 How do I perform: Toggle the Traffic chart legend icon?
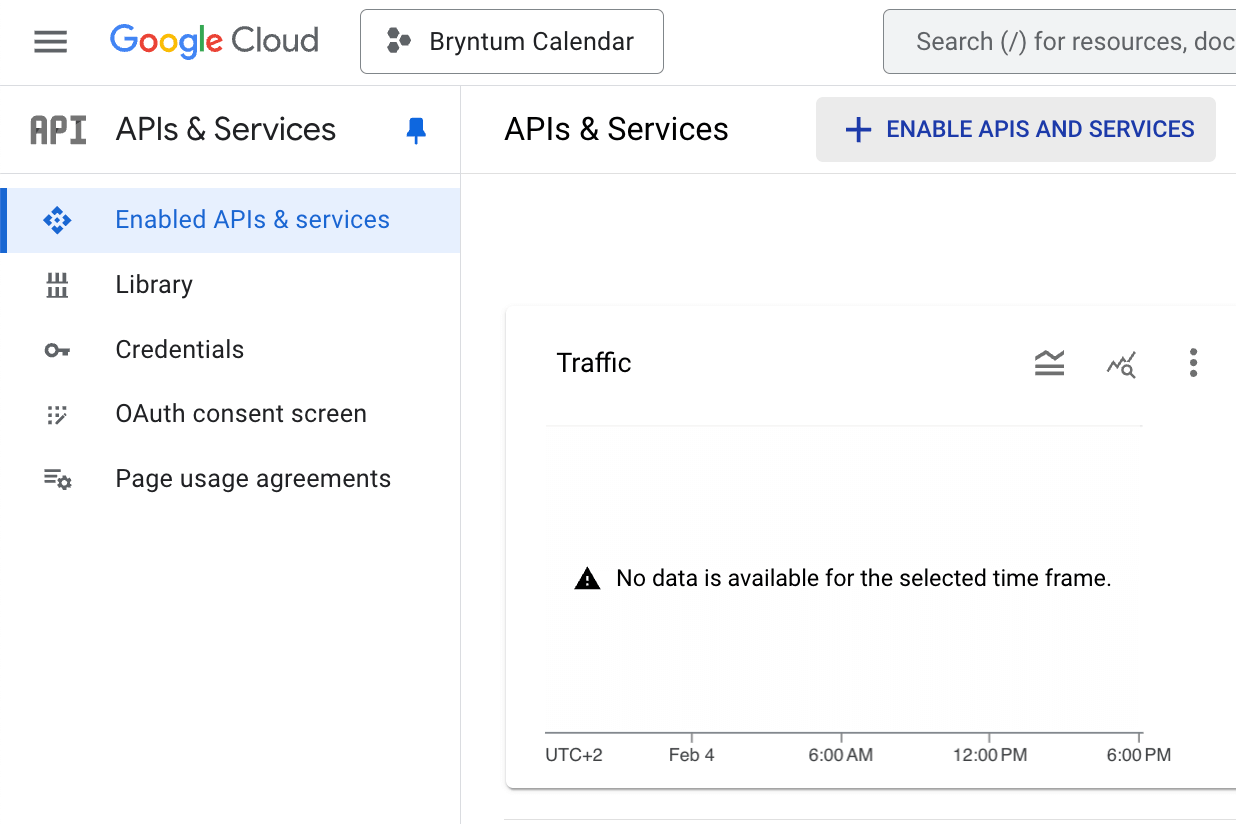point(1049,363)
